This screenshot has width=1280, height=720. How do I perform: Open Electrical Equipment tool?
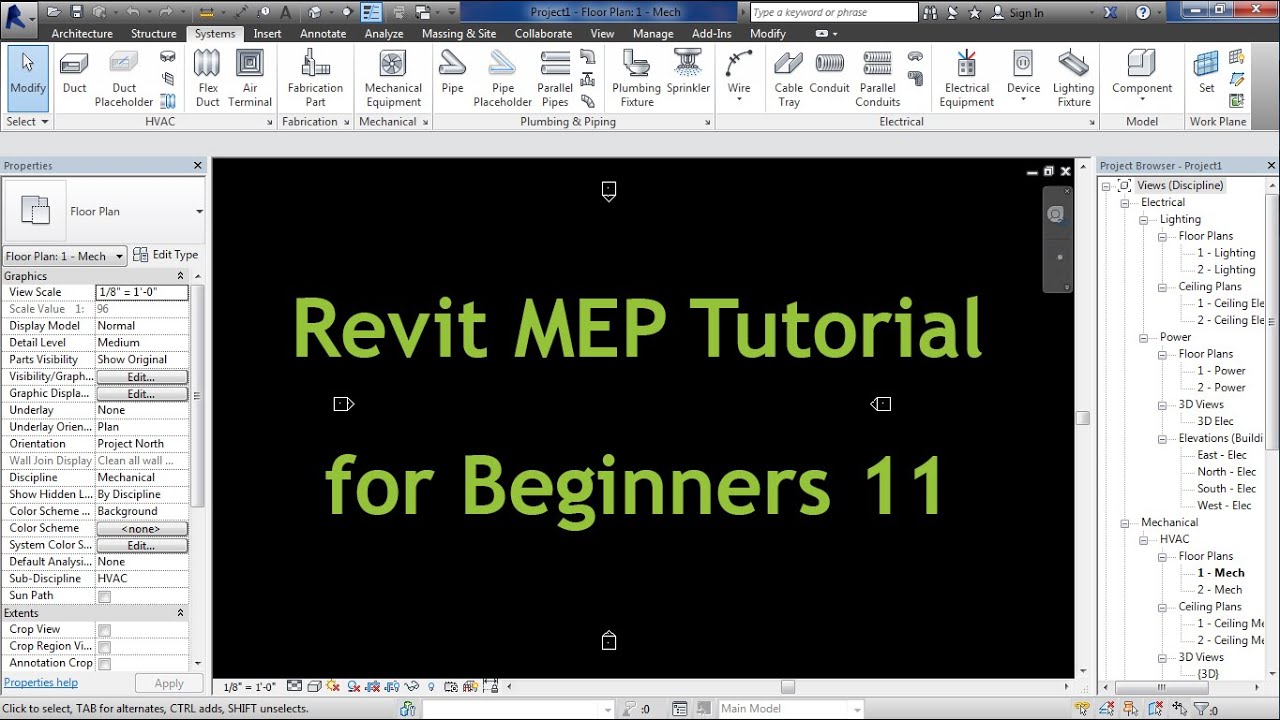967,78
